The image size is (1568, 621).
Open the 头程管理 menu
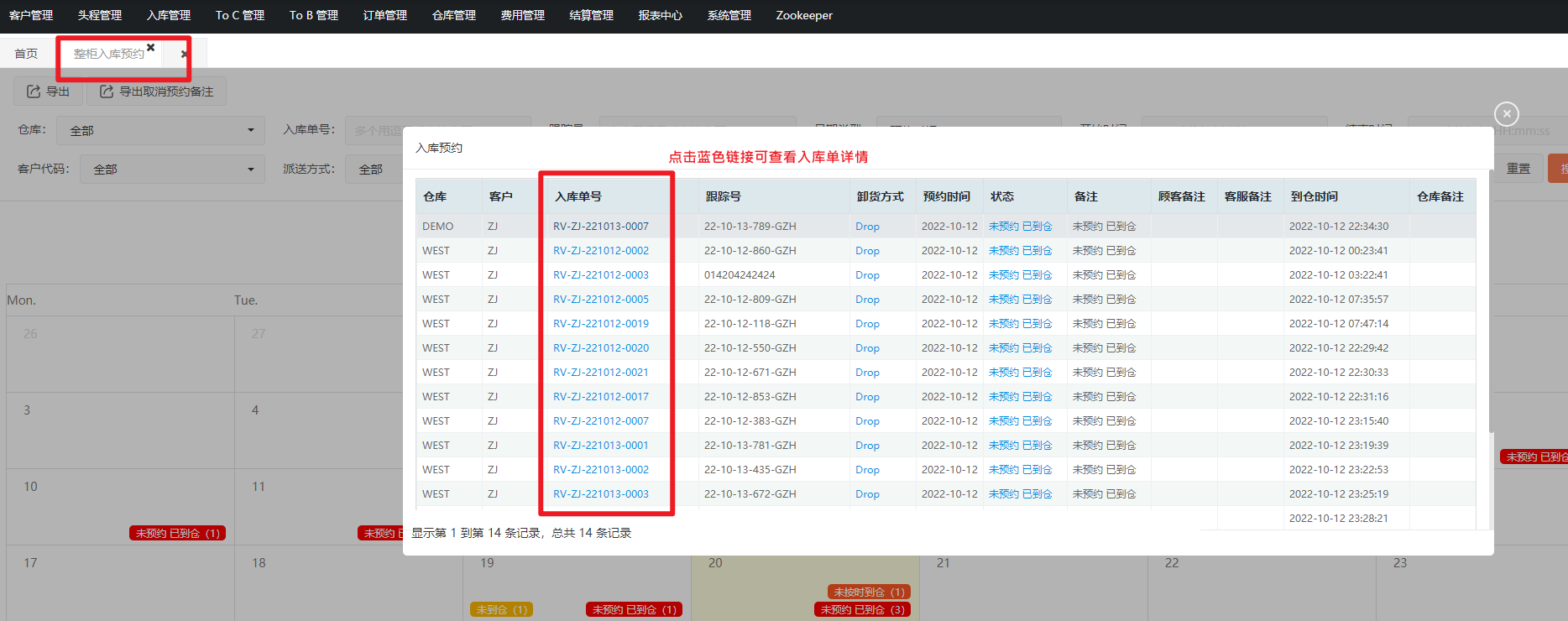100,15
